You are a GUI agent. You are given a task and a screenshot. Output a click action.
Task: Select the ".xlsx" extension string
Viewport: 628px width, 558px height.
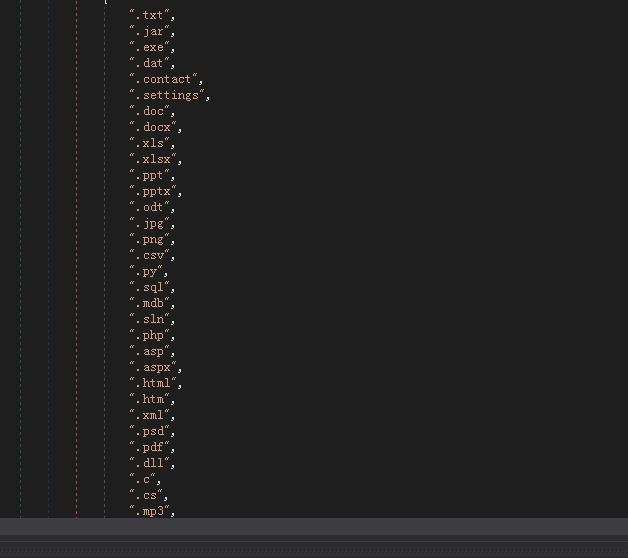153,160
